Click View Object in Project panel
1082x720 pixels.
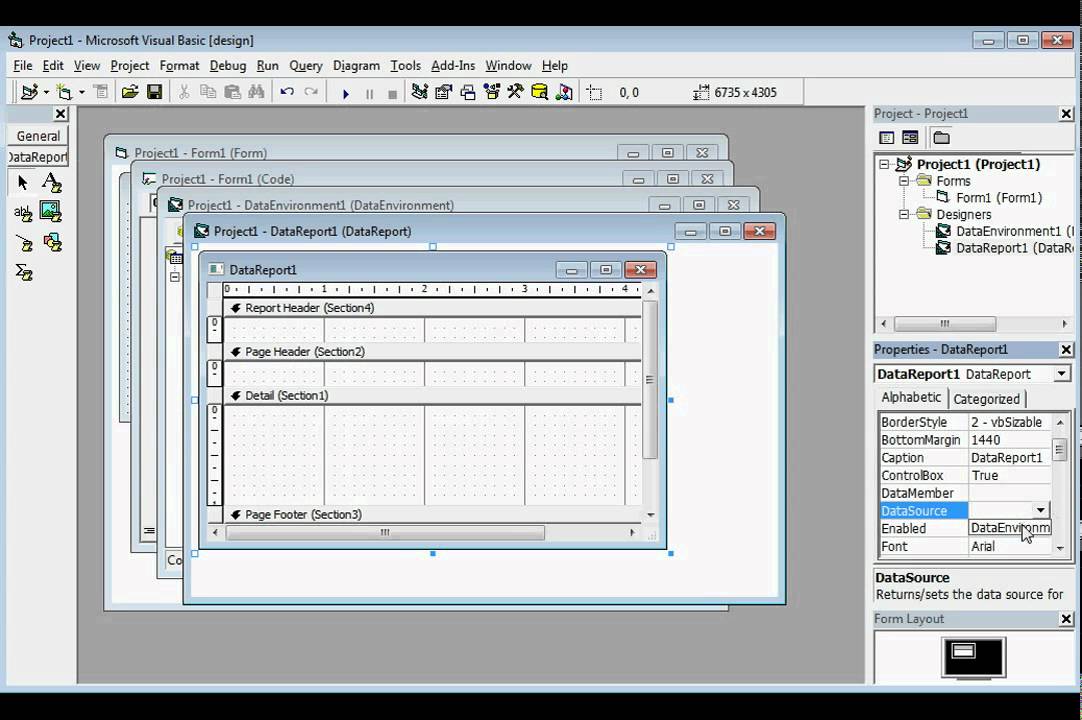(x=910, y=137)
